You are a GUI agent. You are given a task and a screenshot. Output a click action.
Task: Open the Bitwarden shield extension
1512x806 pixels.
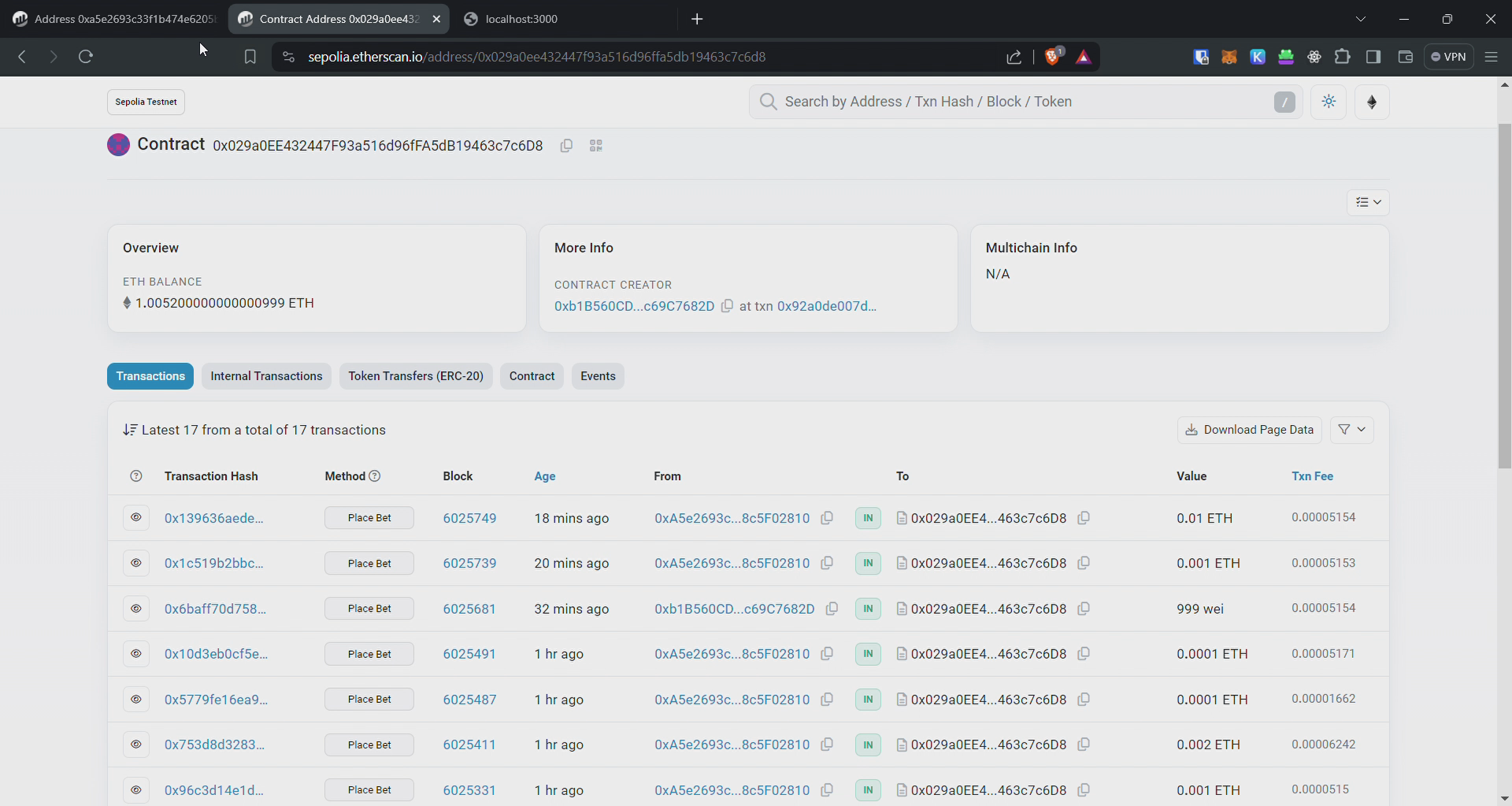1201,57
